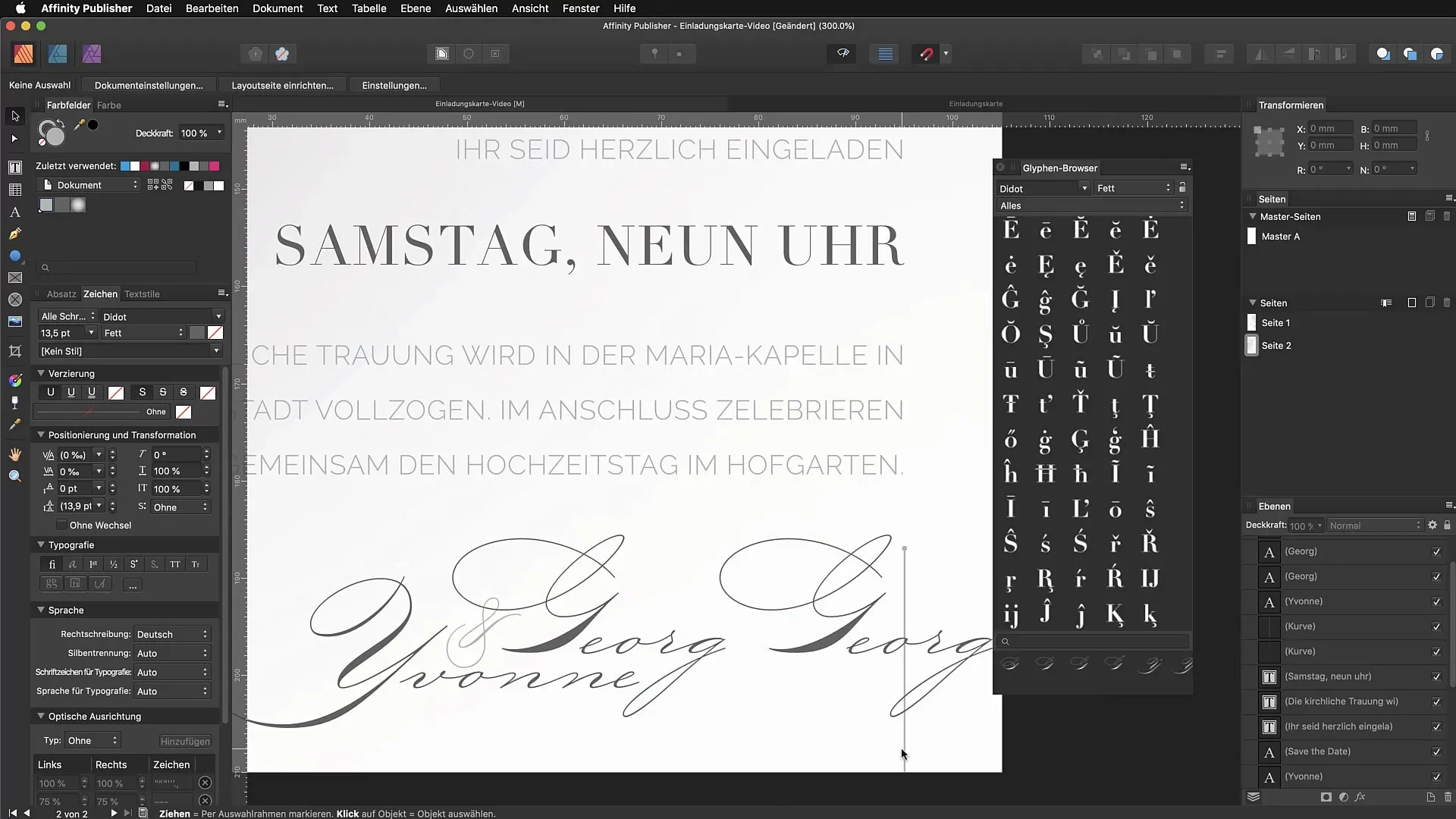
Task: Select the Crop tool
Action: click(14, 351)
